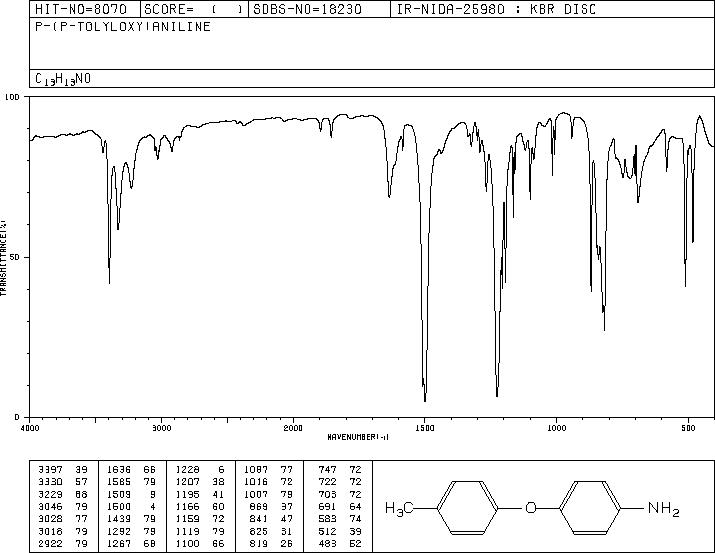Image resolution: width=715 pixels, height=553 pixels.
Task: Click the ether oxygen O in structure
Action: [x=530, y=507]
